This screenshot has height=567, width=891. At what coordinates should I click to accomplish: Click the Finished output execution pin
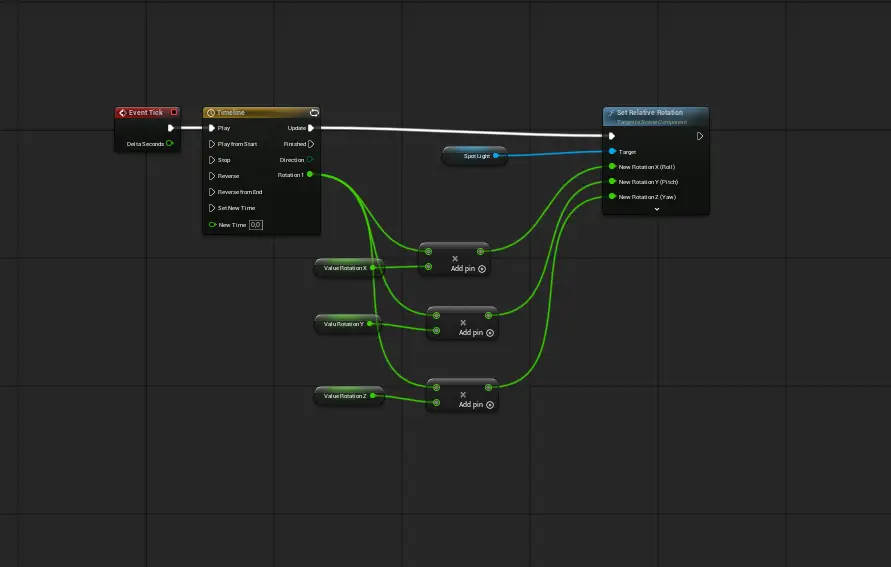pos(311,144)
